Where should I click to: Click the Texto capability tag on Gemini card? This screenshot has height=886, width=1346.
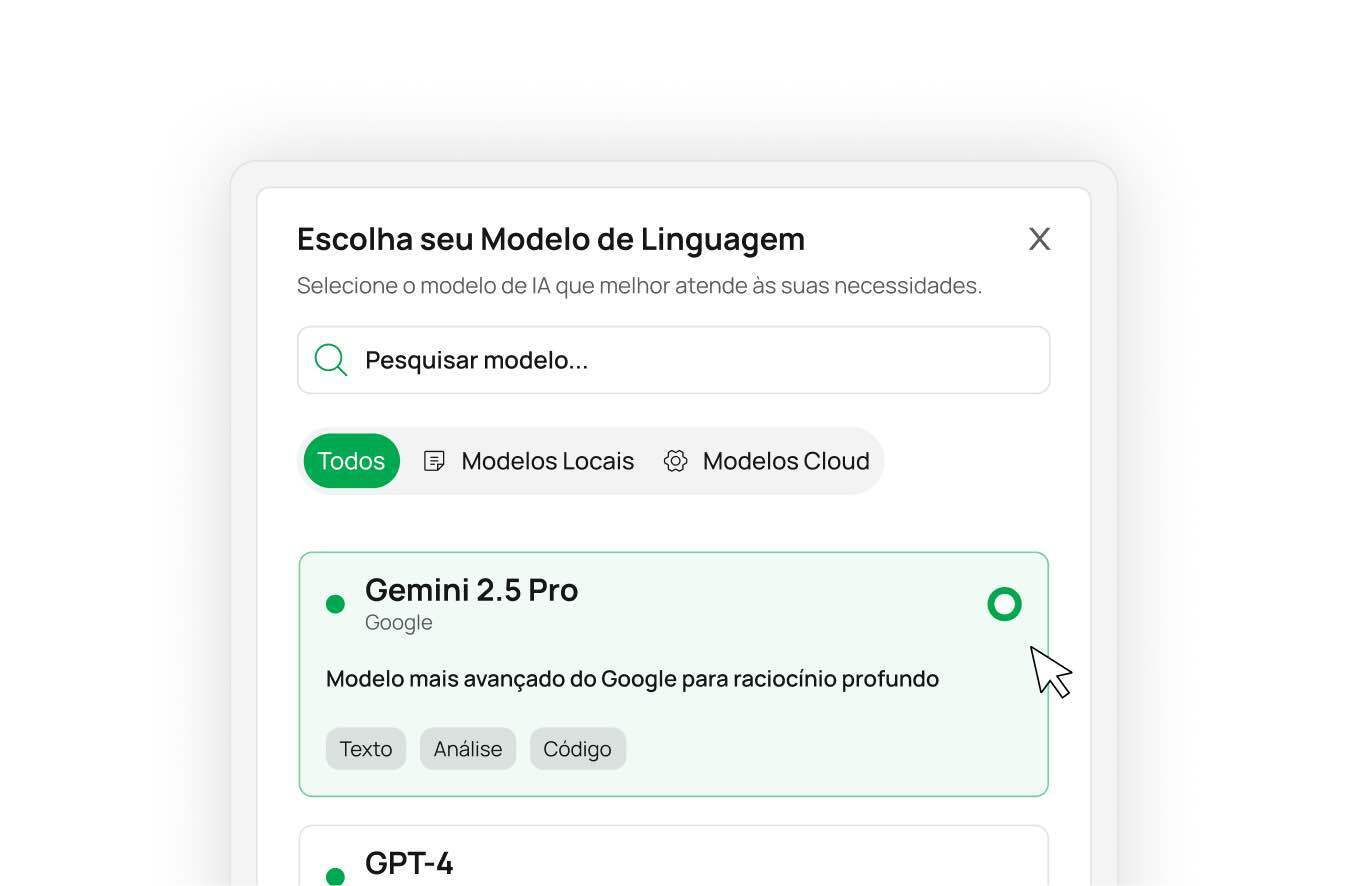(365, 748)
